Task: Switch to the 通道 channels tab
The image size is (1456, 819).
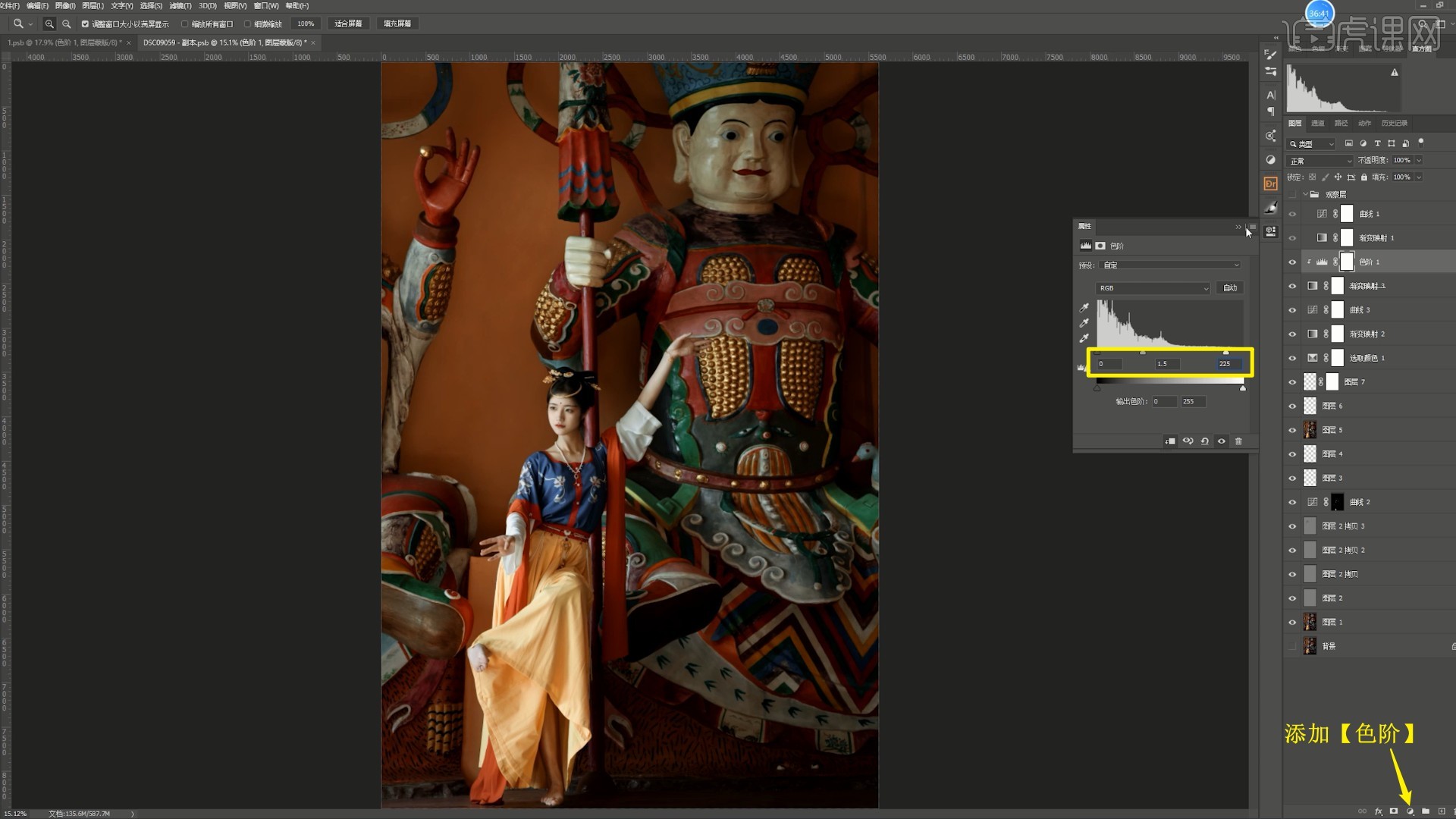Action: click(1317, 123)
